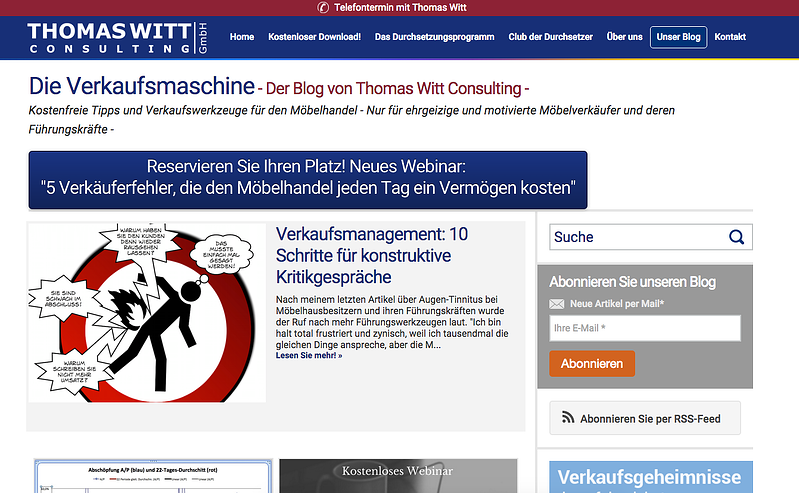Image resolution: width=799 pixels, height=493 pixels.
Task: Click the Abonnieren Sie unseren Blog heading
Action: pyautogui.click(x=632, y=282)
